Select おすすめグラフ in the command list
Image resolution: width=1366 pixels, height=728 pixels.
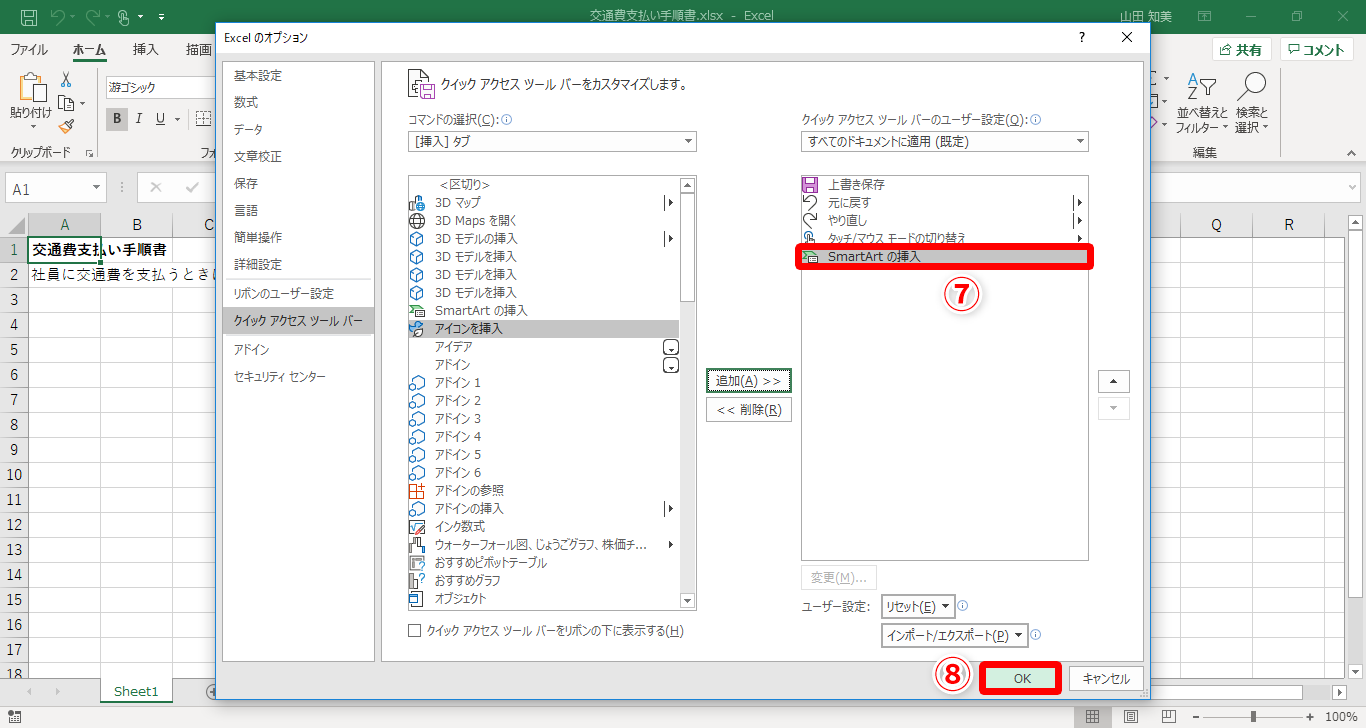544,581
